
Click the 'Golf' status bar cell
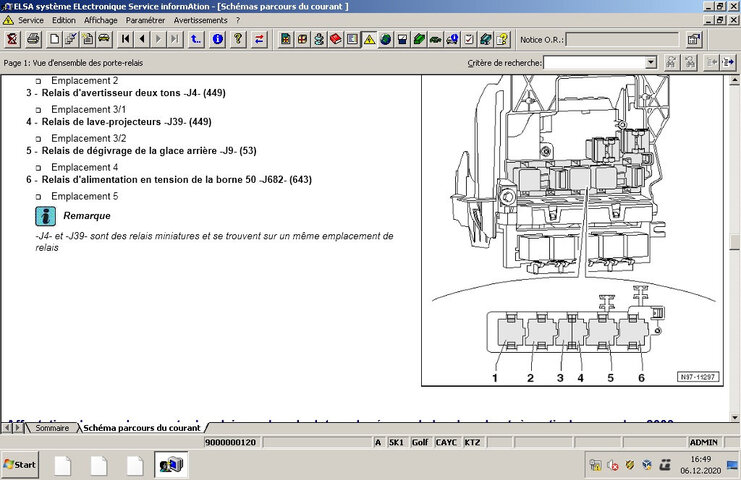coord(420,442)
